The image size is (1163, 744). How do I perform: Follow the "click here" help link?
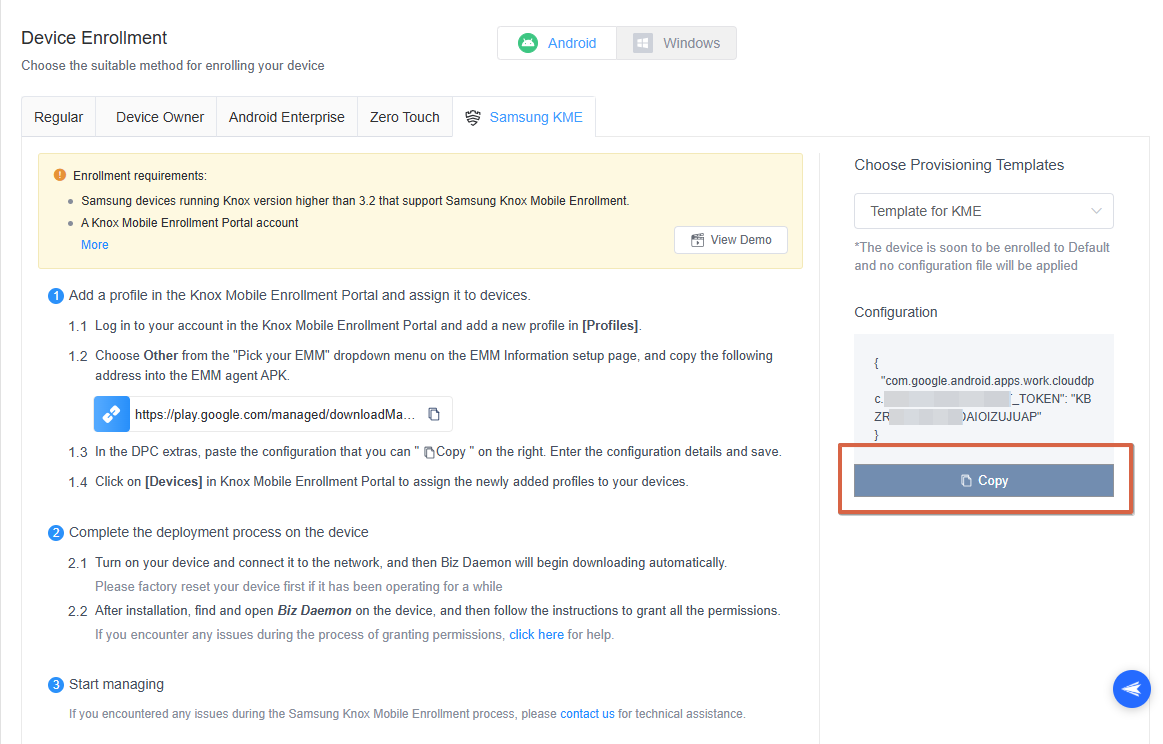[x=536, y=635]
